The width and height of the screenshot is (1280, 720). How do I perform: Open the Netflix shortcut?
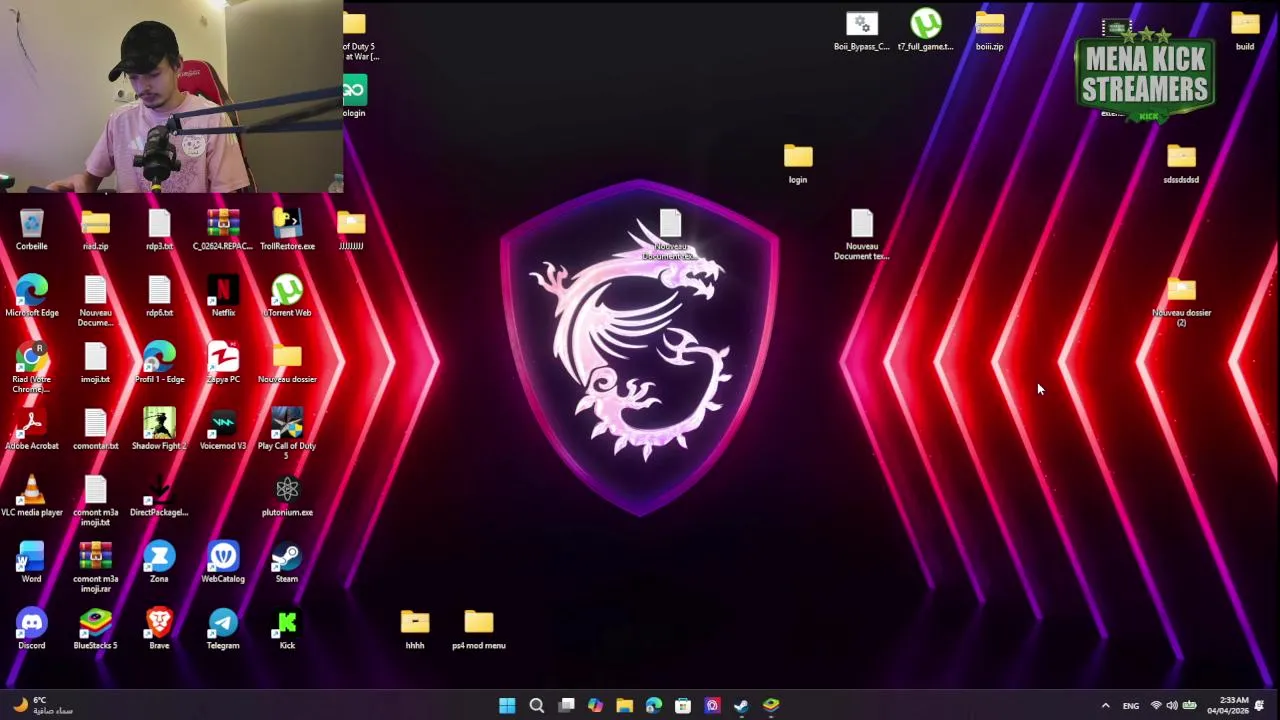223,296
